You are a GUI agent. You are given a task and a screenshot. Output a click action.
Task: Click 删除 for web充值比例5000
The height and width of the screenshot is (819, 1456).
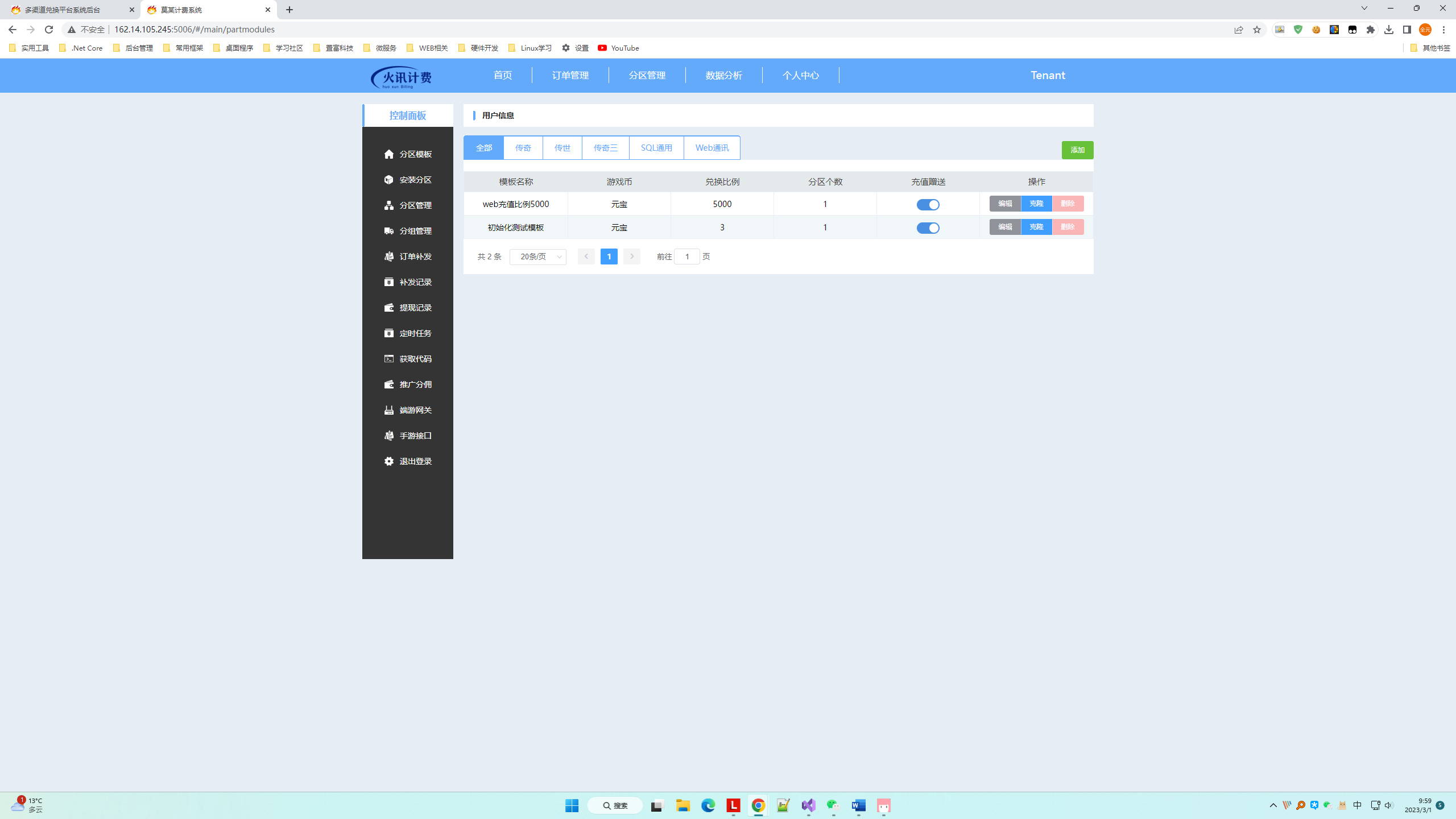click(1068, 204)
